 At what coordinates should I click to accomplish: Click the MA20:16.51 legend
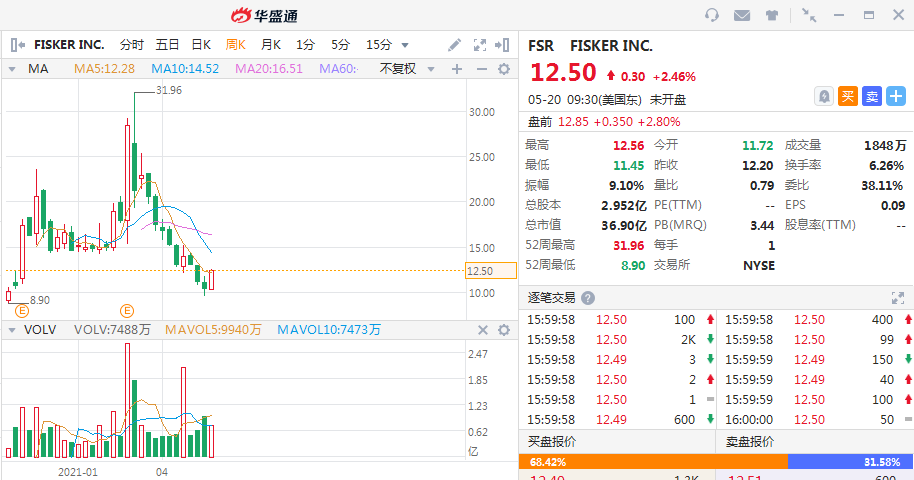tap(269, 69)
